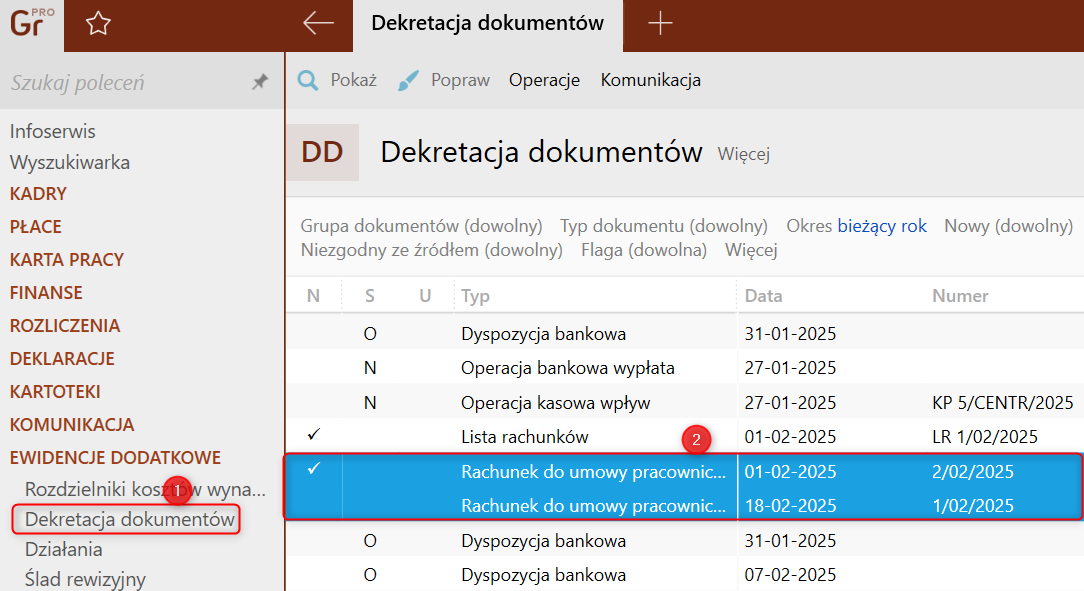Image resolution: width=1084 pixels, height=591 pixels.
Task: Open the Komunikacja toolbar menu
Action: point(650,81)
